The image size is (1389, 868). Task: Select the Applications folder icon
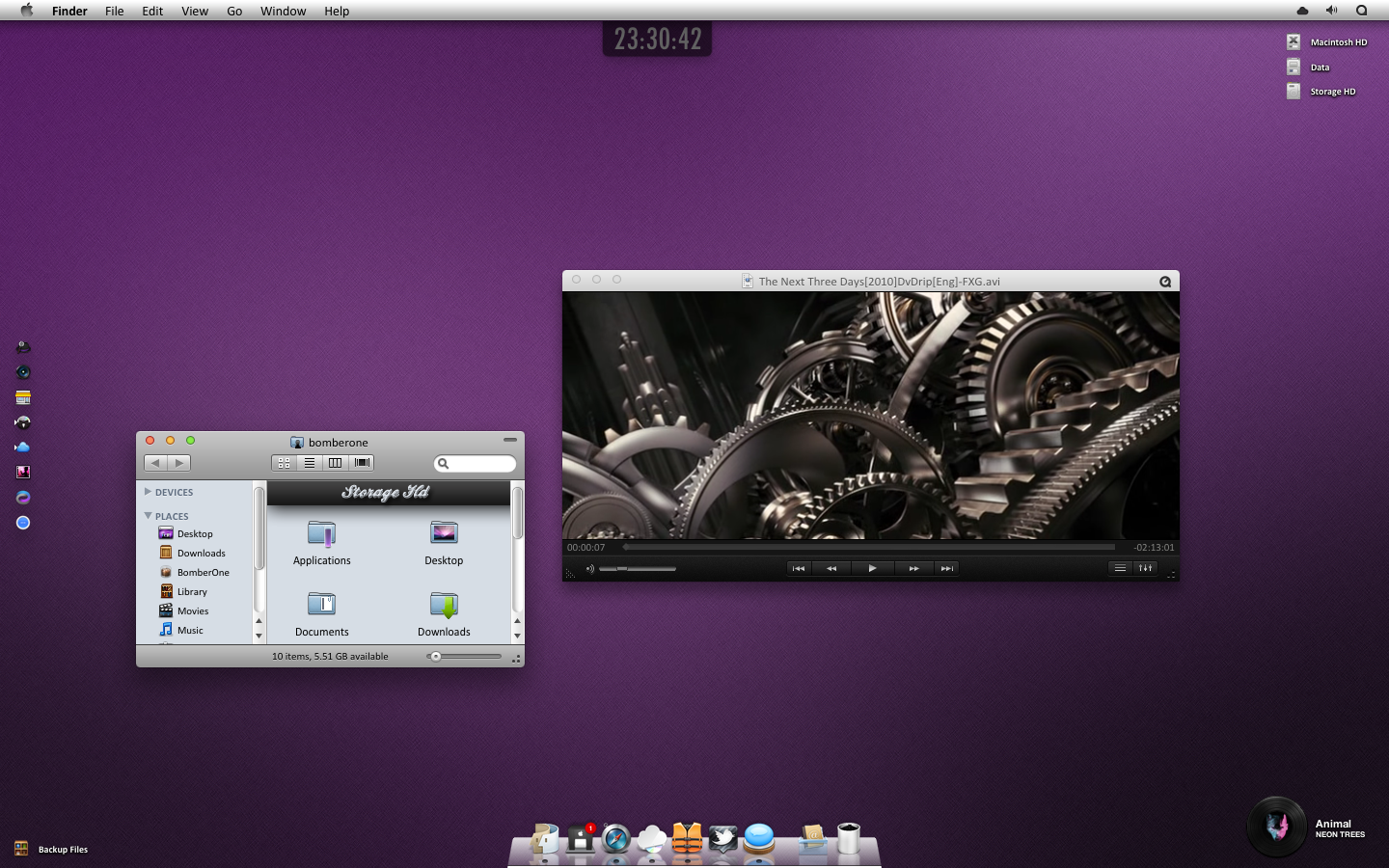click(321, 534)
